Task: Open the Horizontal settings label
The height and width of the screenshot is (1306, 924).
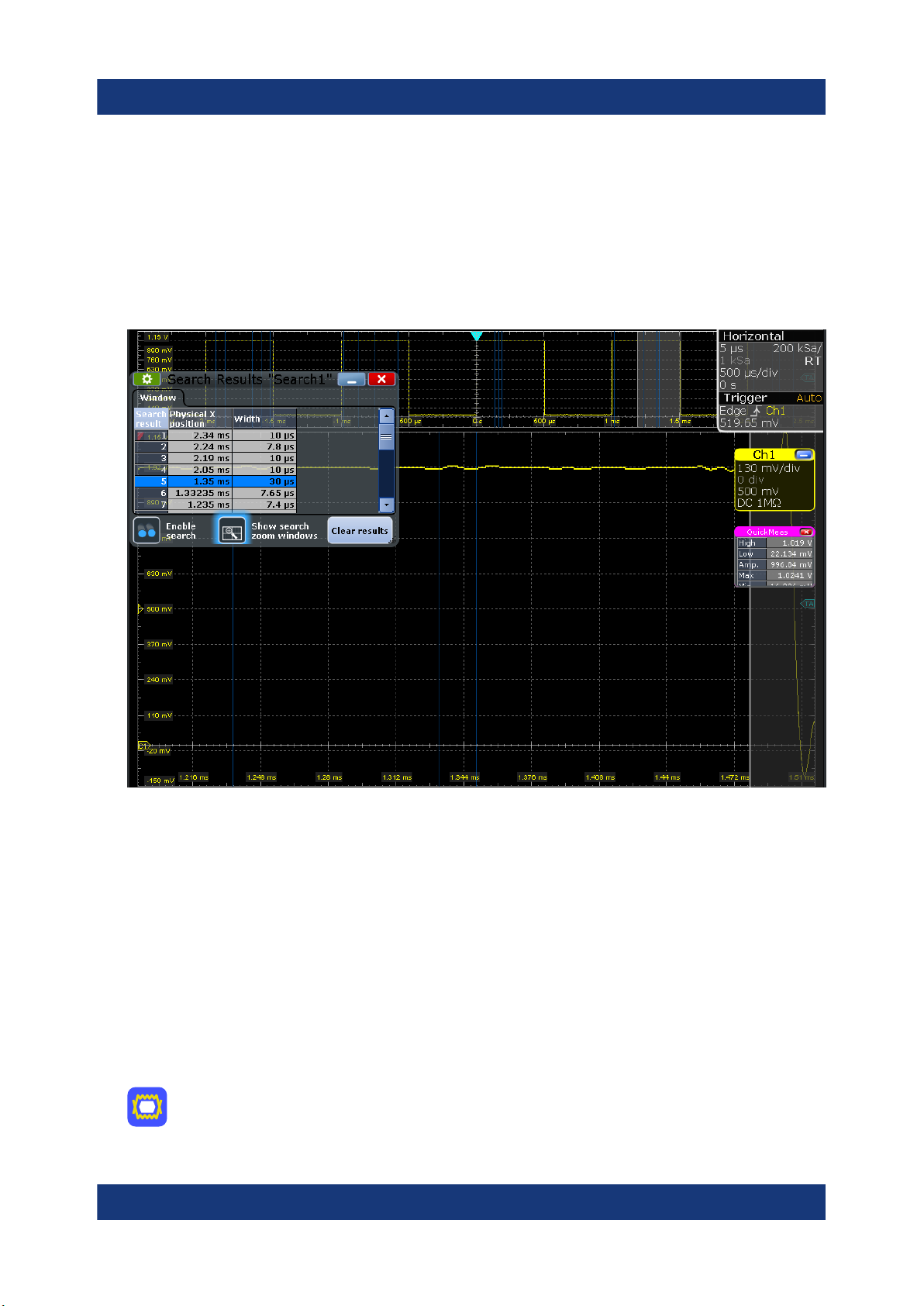Action: (x=753, y=336)
